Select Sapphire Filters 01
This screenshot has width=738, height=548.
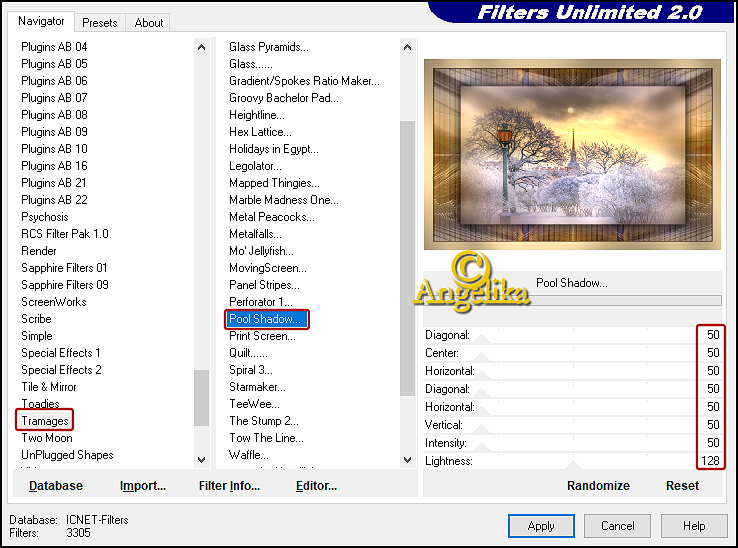click(64, 268)
